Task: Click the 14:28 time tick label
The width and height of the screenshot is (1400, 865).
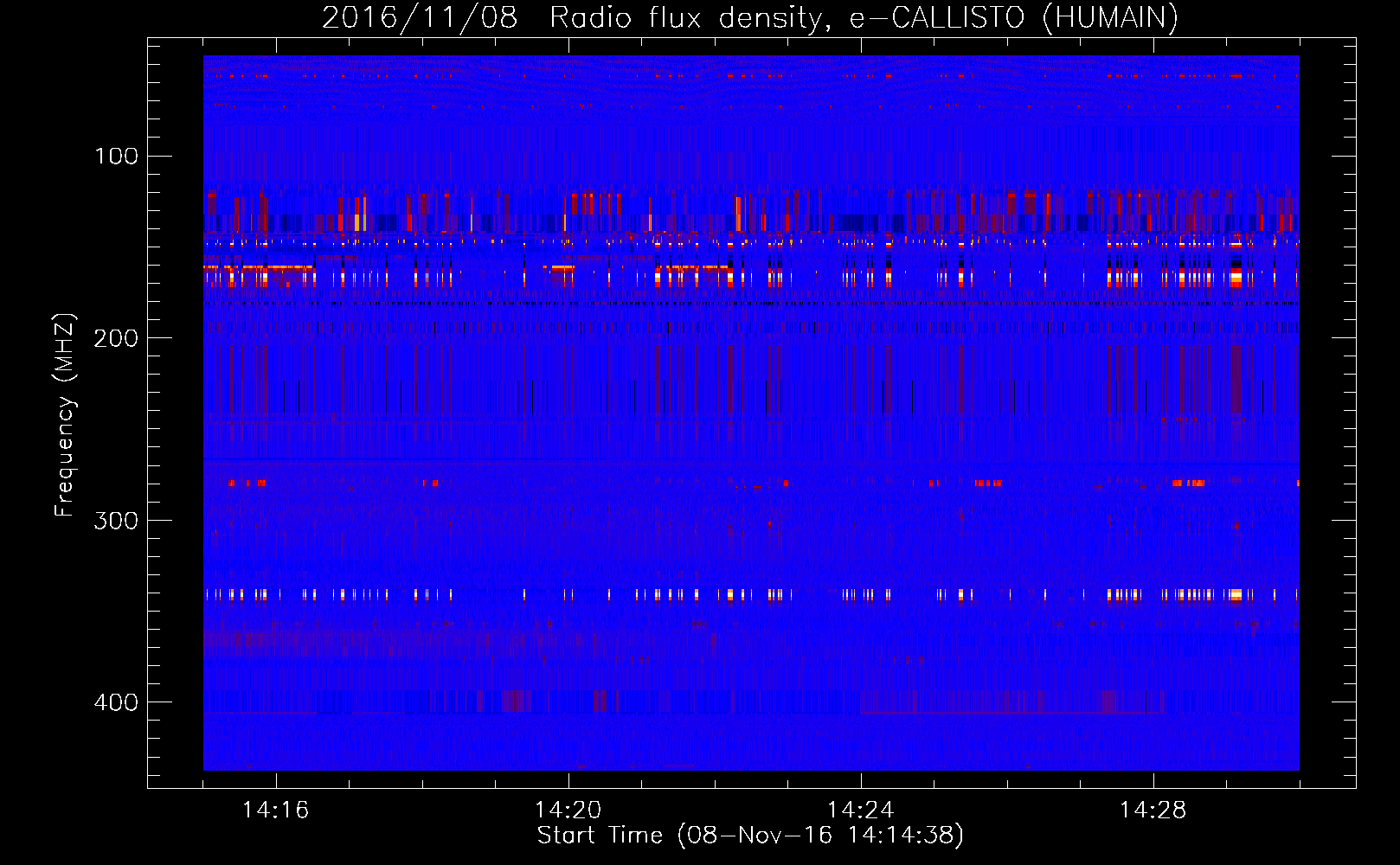Action: 1153,810
